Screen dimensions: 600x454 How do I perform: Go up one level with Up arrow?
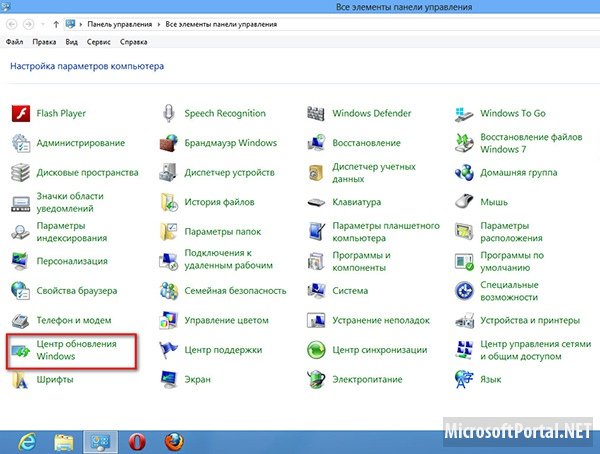point(56,24)
